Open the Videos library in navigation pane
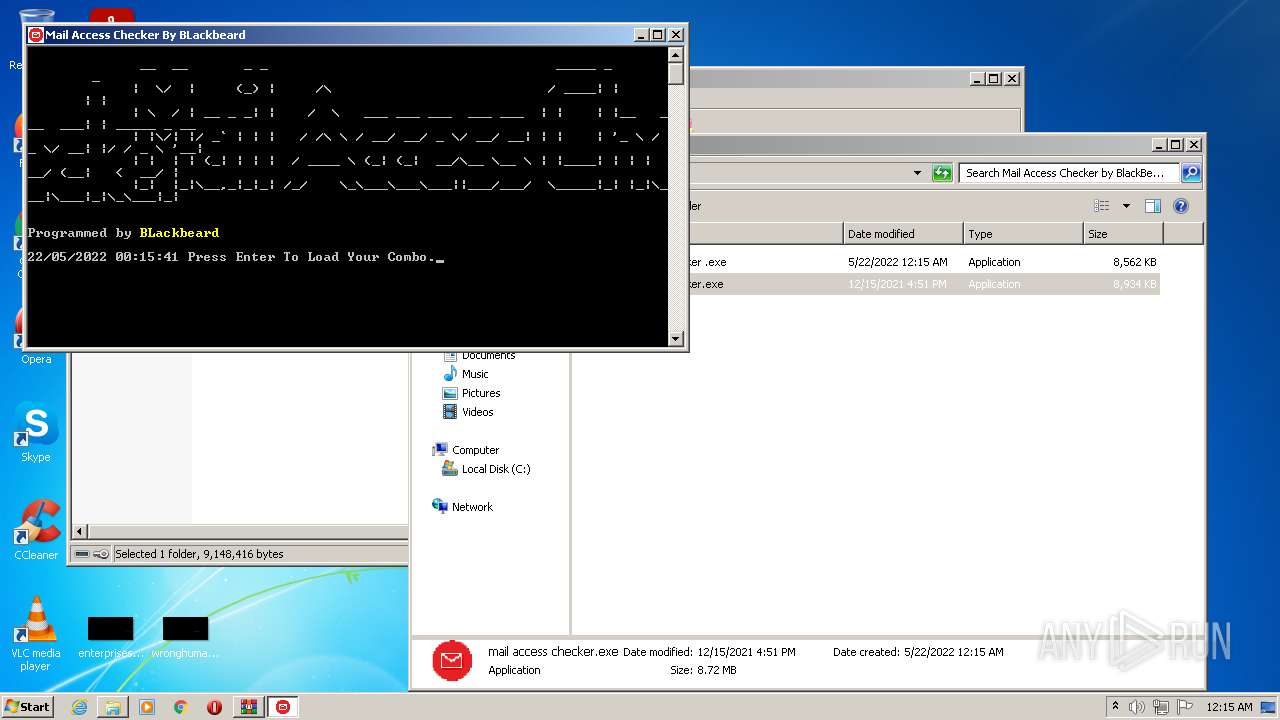The image size is (1280, 720). point(469,412)
